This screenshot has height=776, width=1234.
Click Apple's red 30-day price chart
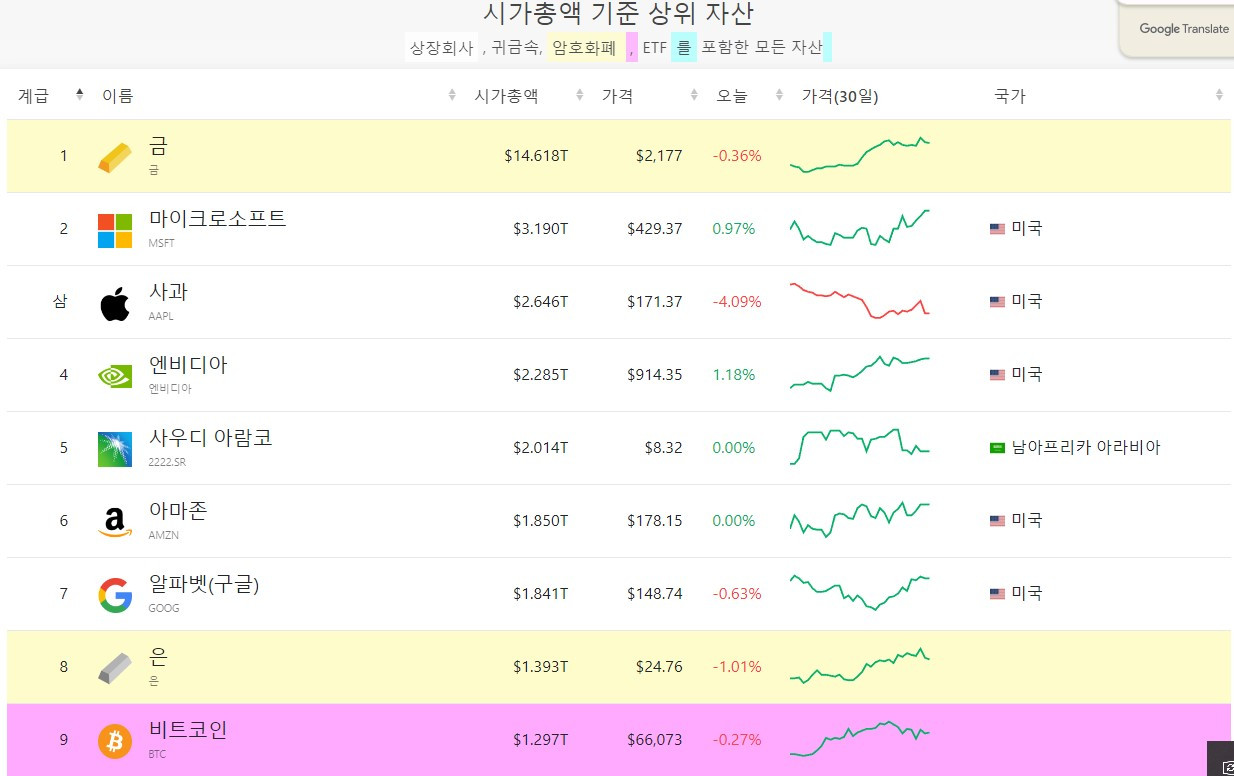point(860,301)
